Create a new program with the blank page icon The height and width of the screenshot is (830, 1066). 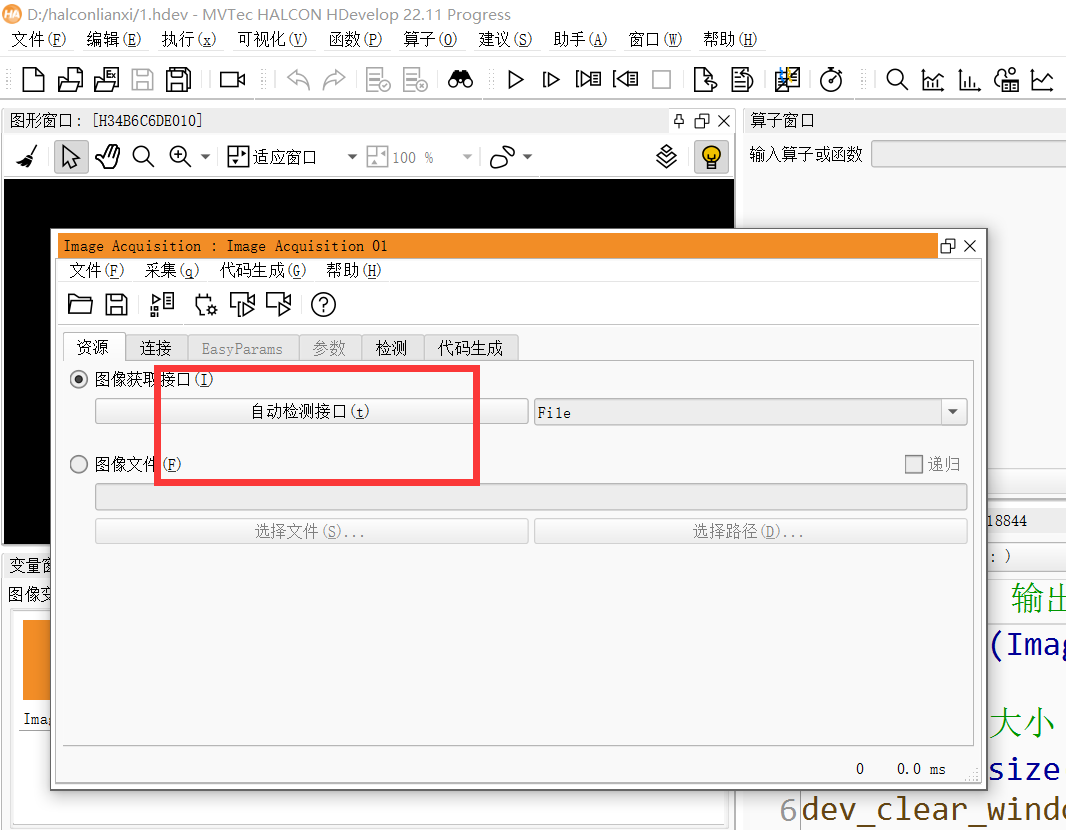(33, 80)
